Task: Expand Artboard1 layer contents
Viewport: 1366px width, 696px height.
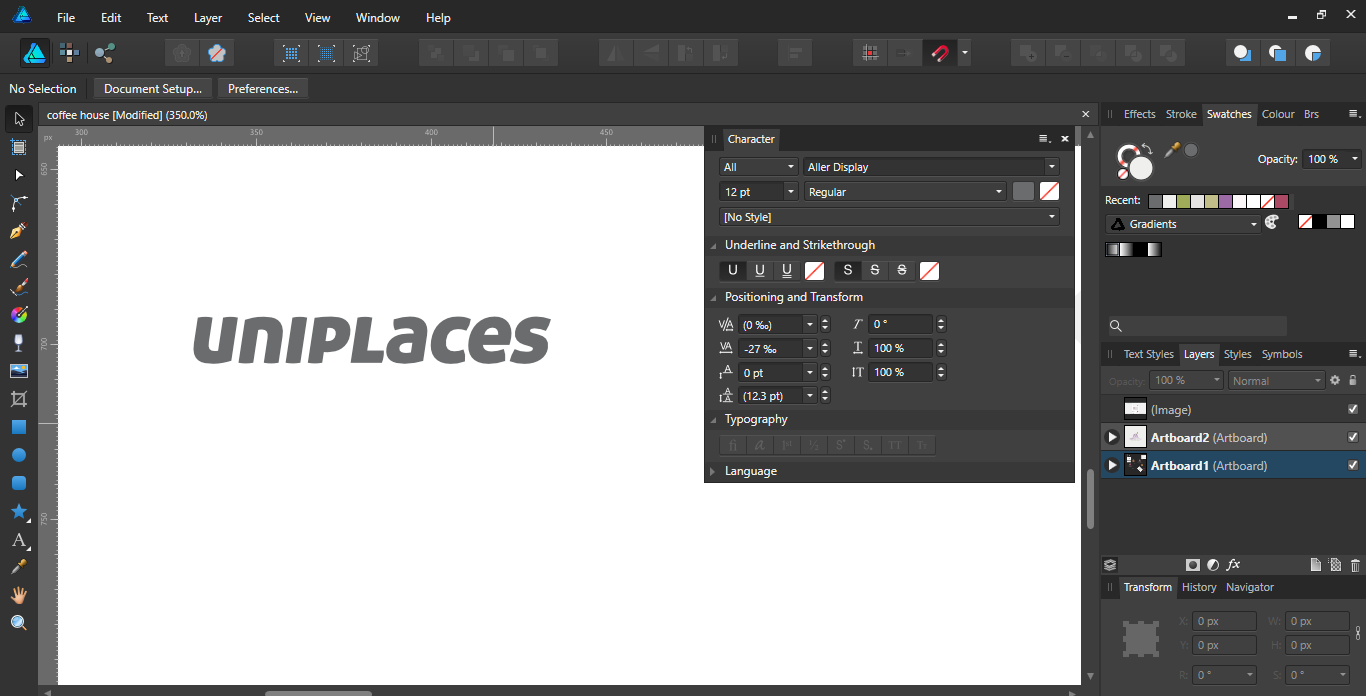Action: 1111,465
